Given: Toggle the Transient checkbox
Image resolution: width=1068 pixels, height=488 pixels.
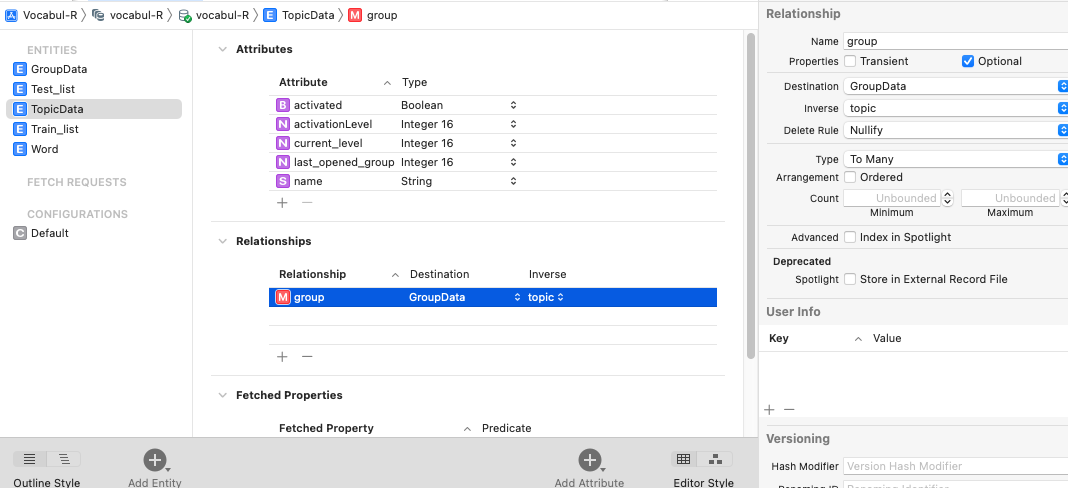Looking at the screenshot, I should click(850, 61).
